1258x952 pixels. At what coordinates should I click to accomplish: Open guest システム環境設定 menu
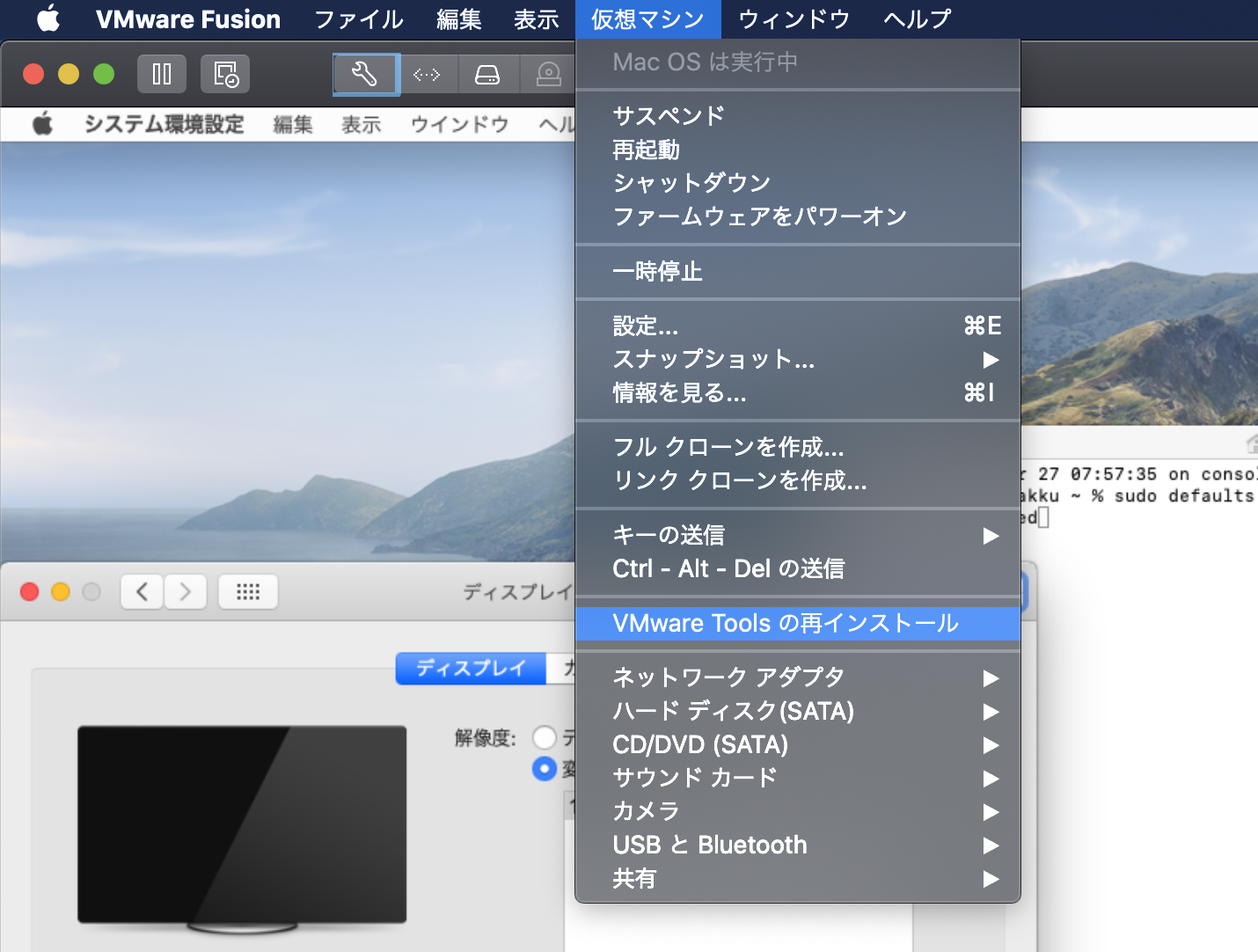point(164,124)
